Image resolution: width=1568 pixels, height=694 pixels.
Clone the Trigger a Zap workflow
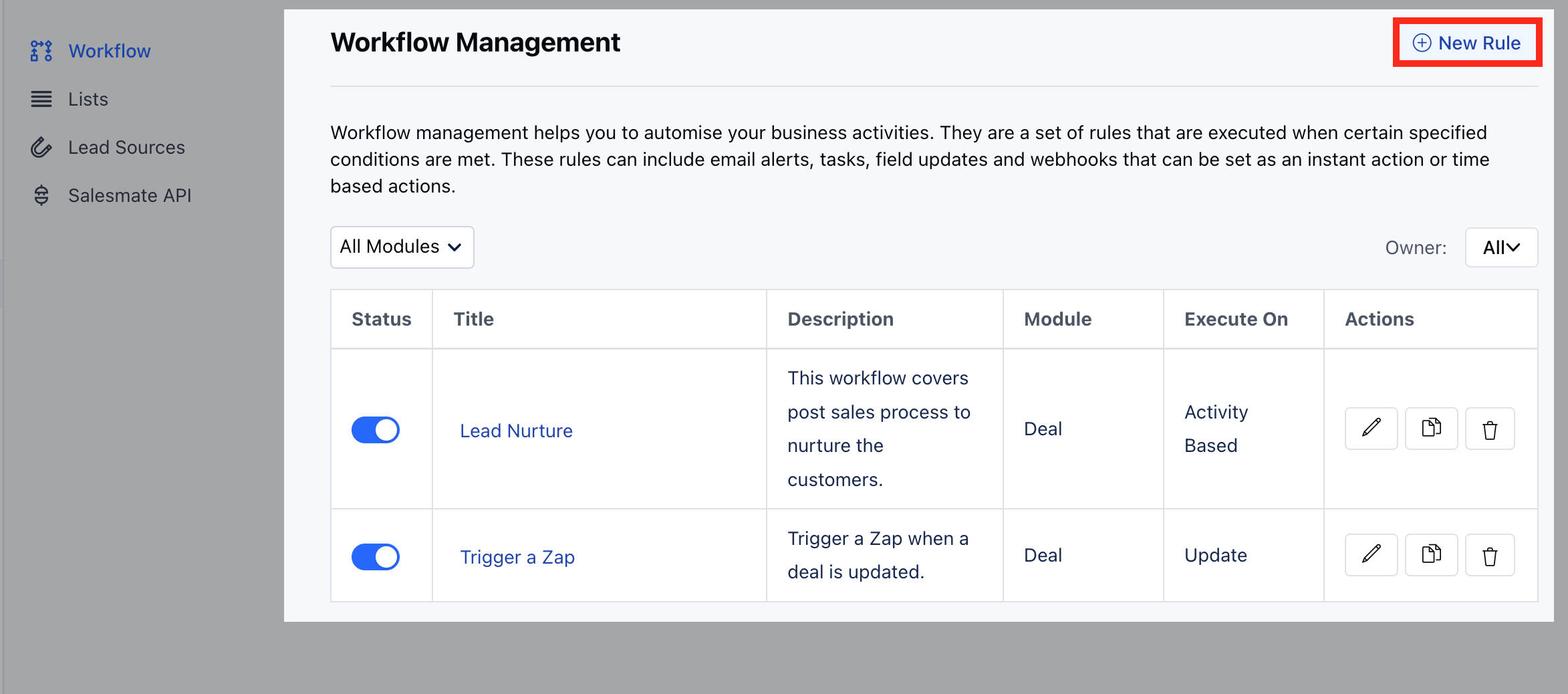pos(1431,555)
